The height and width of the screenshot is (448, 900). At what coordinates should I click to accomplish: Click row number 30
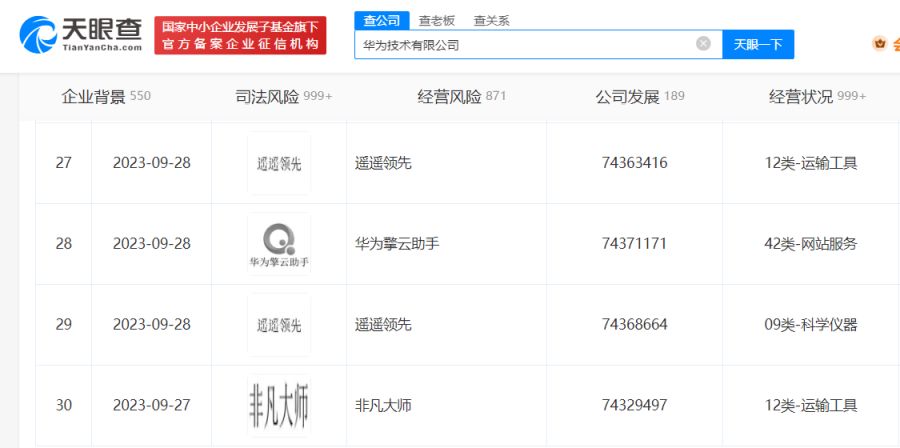pos(64,406)
